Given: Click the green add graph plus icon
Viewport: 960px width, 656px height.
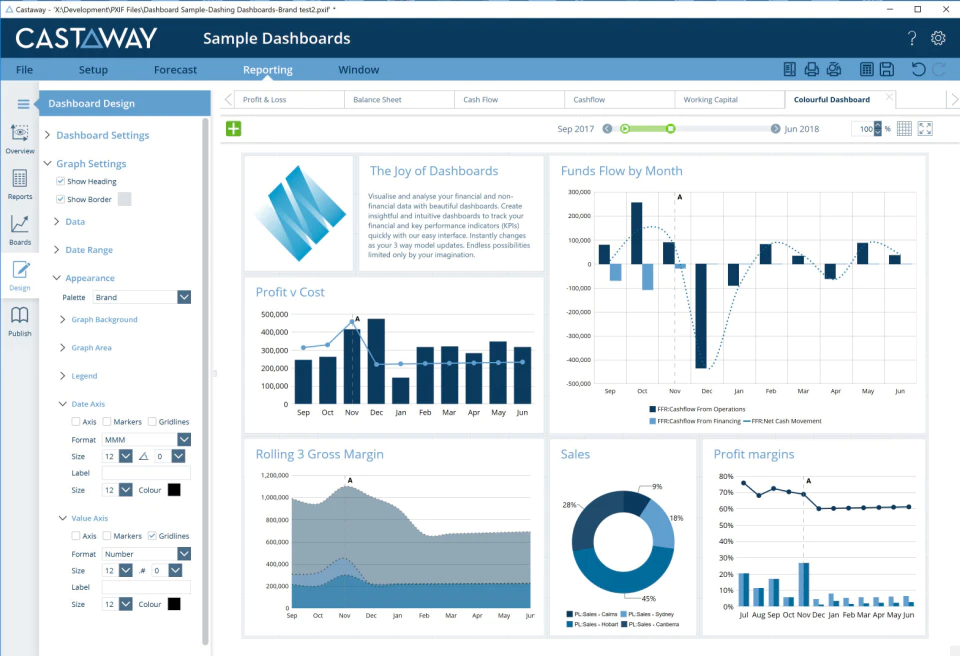Looking at the screenshot, I should (233, 129).
